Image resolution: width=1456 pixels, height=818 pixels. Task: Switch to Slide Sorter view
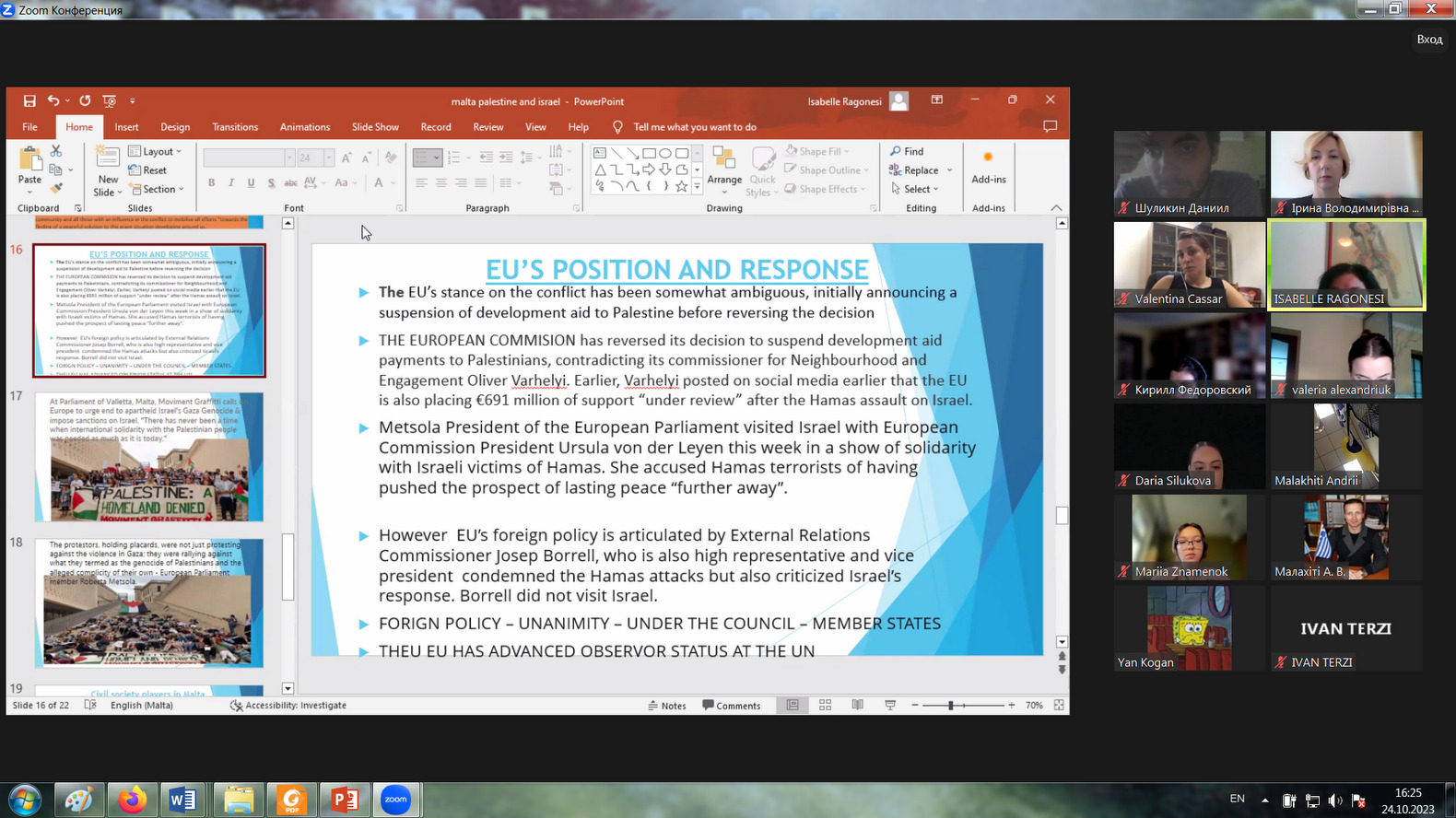click(825, 705)
